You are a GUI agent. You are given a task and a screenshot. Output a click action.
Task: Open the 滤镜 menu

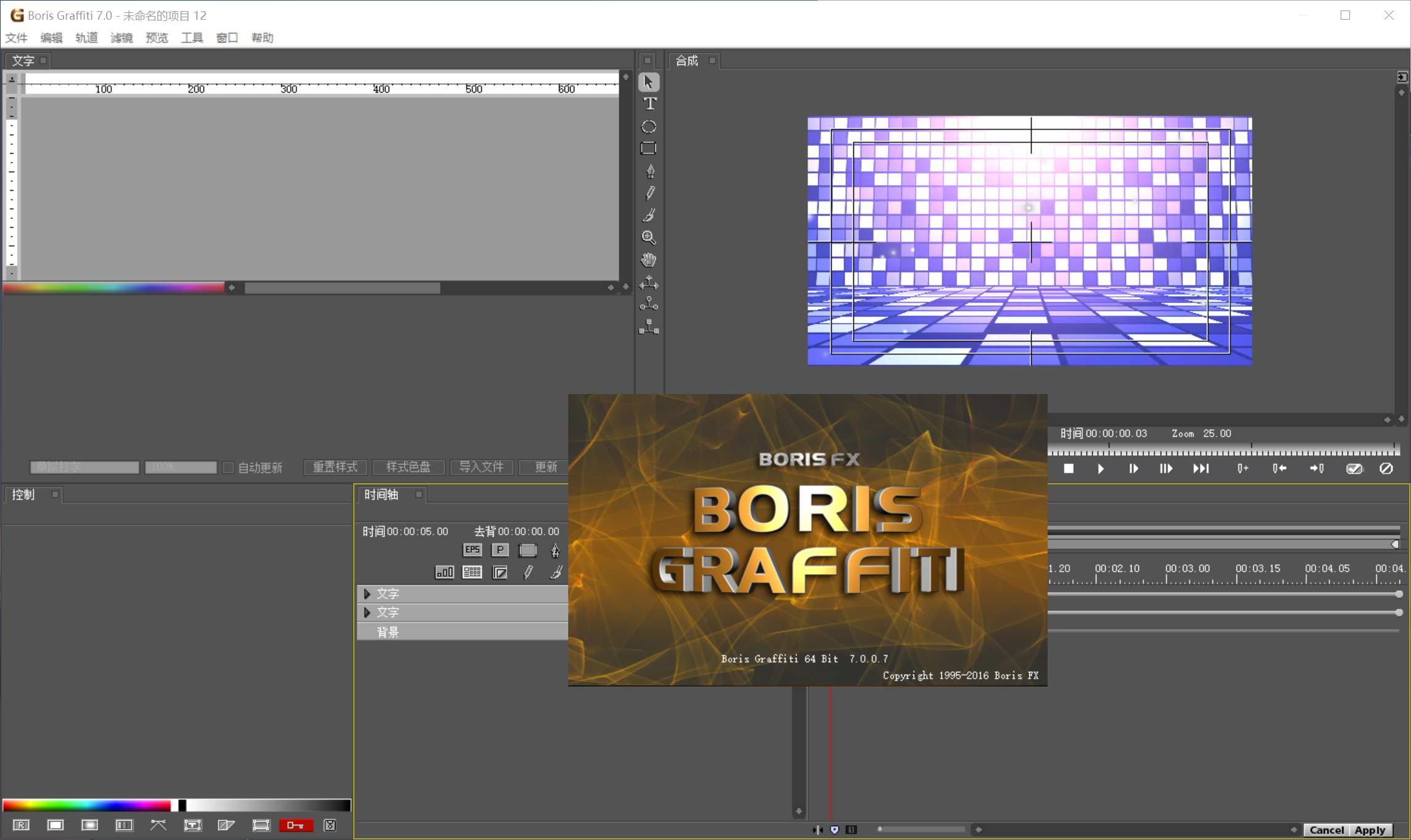122,38
